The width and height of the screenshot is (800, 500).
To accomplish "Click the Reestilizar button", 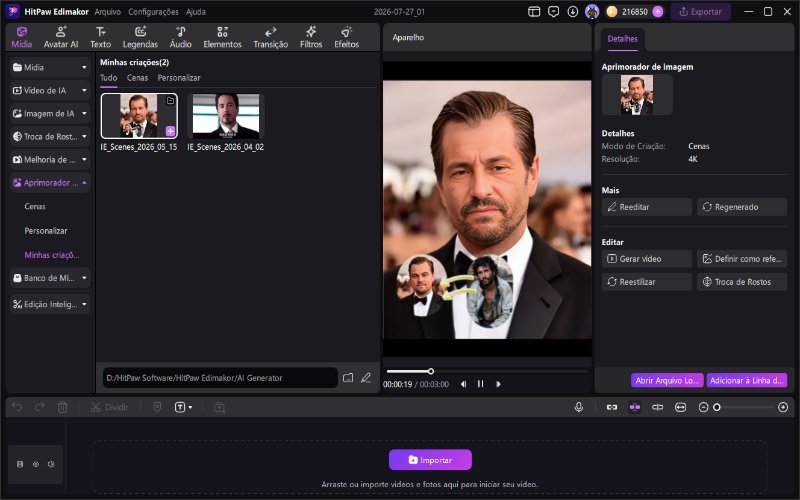I will coord(646,282).
